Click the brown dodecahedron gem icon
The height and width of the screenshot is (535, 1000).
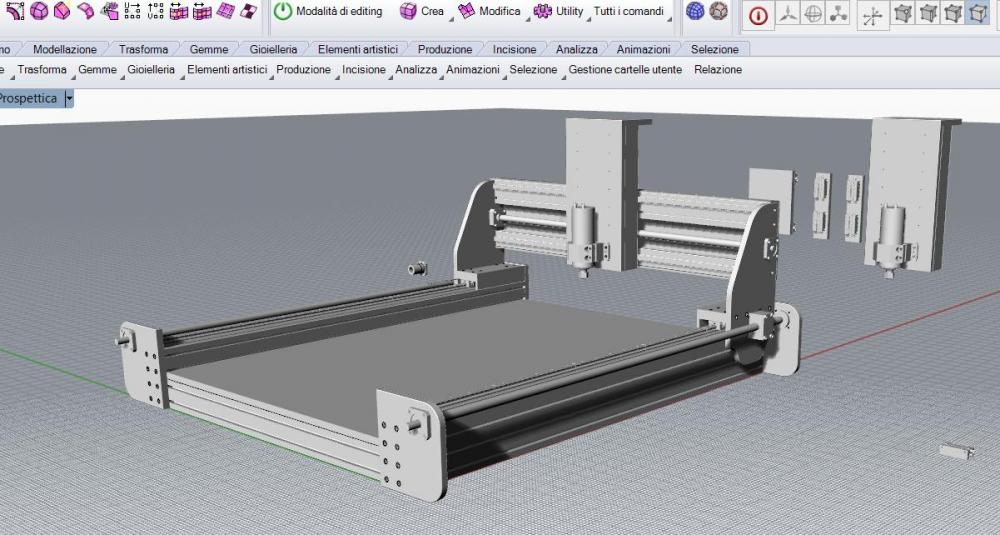[719, 12]
